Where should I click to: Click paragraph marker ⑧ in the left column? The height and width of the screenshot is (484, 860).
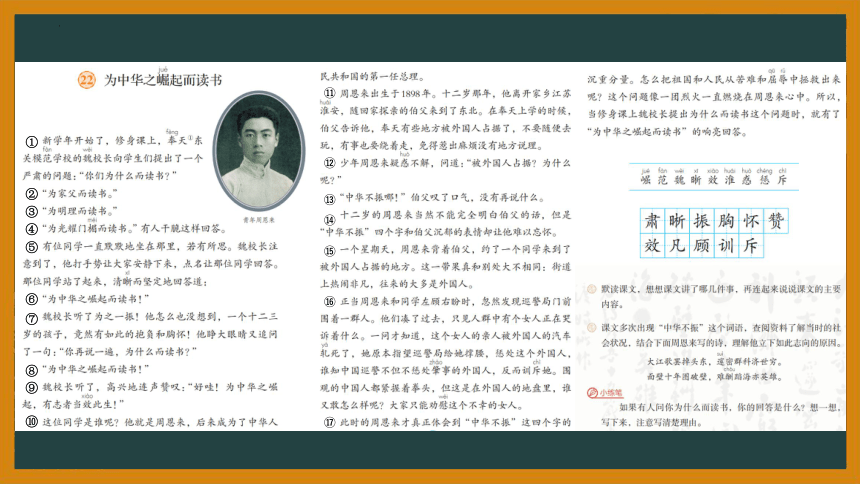tap(31, 370)
